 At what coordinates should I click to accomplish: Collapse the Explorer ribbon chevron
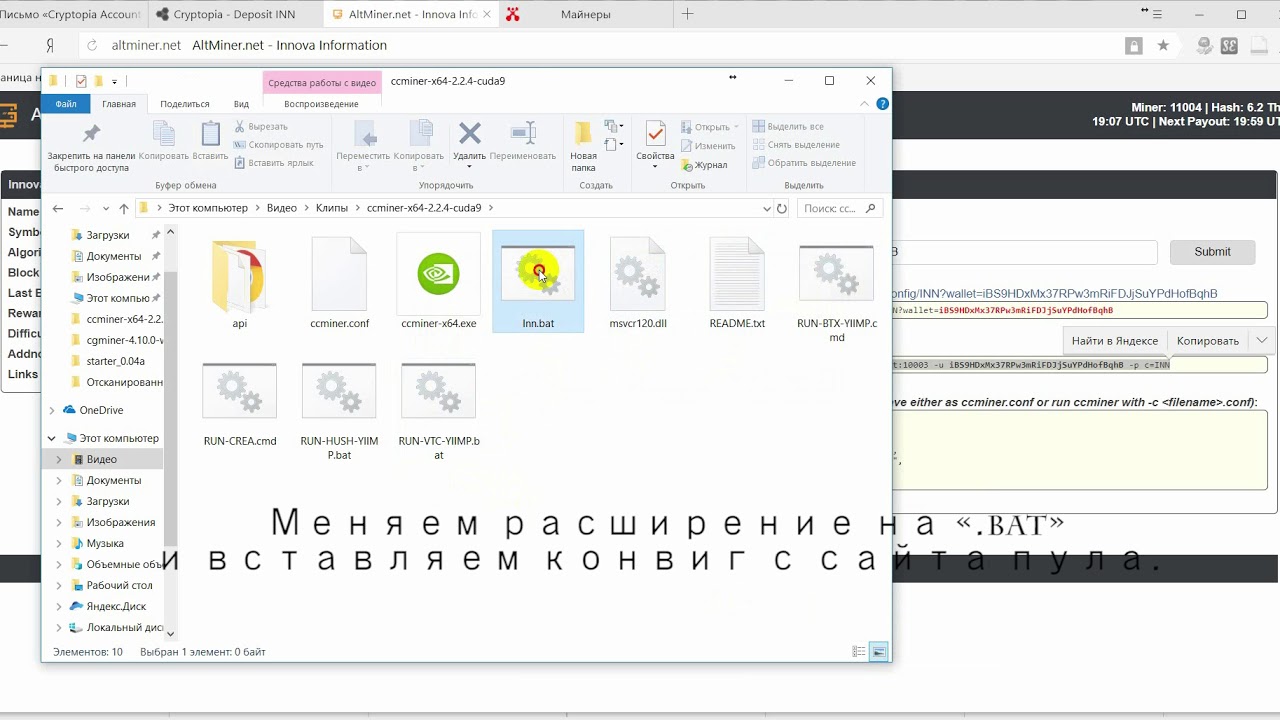click(865, 104)
